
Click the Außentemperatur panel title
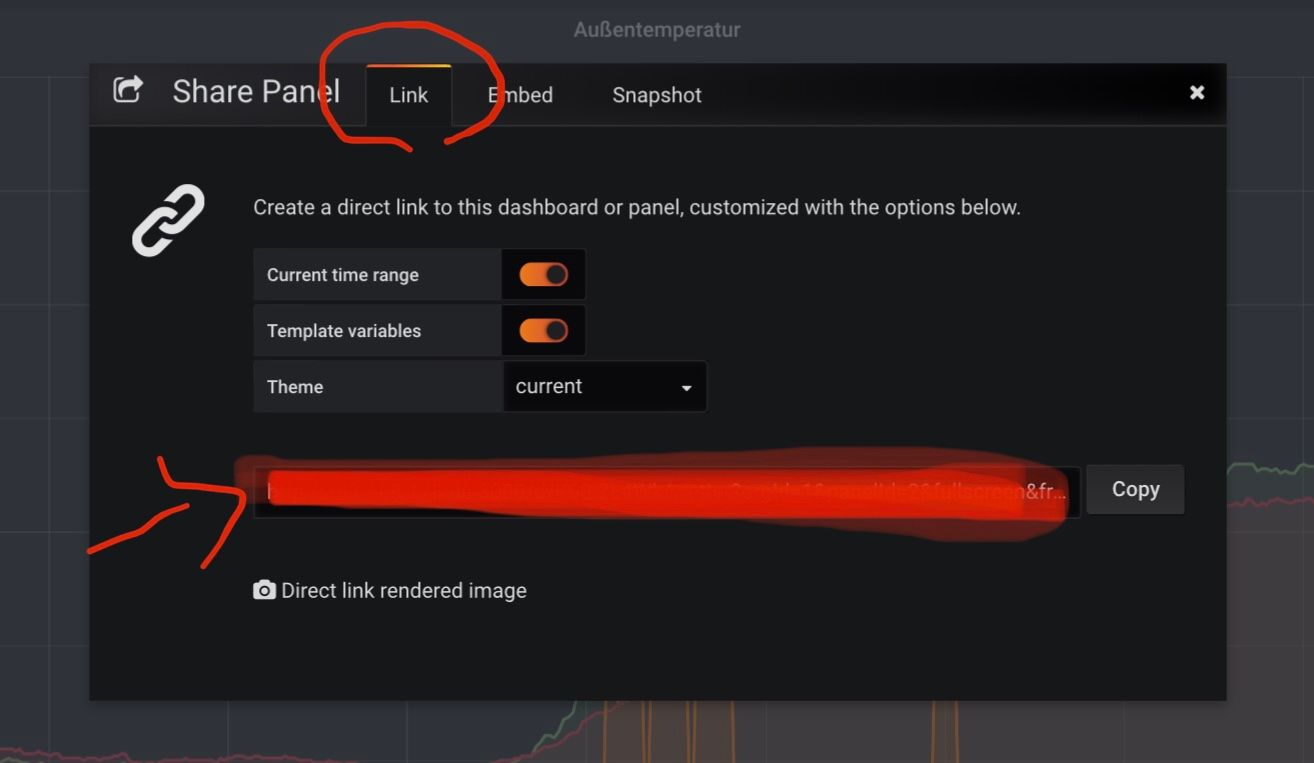[x=657, y=30]
